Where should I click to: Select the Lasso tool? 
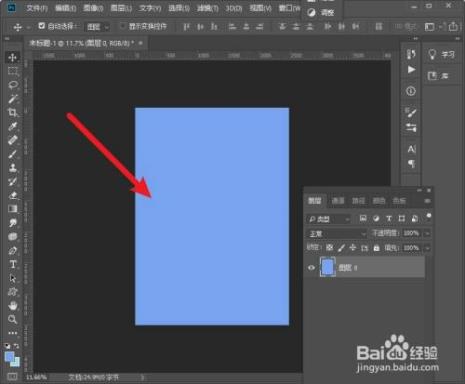point(13,85)
